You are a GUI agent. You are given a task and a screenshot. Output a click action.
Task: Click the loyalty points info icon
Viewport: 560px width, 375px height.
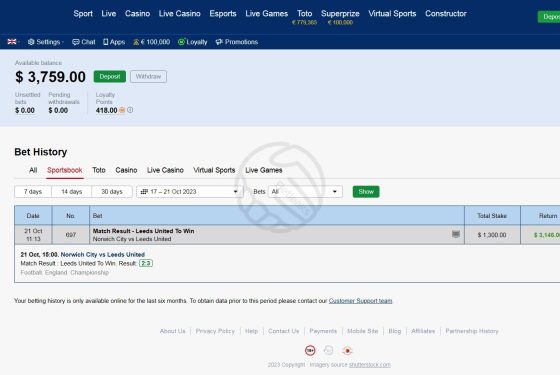(x=130, y=110)
